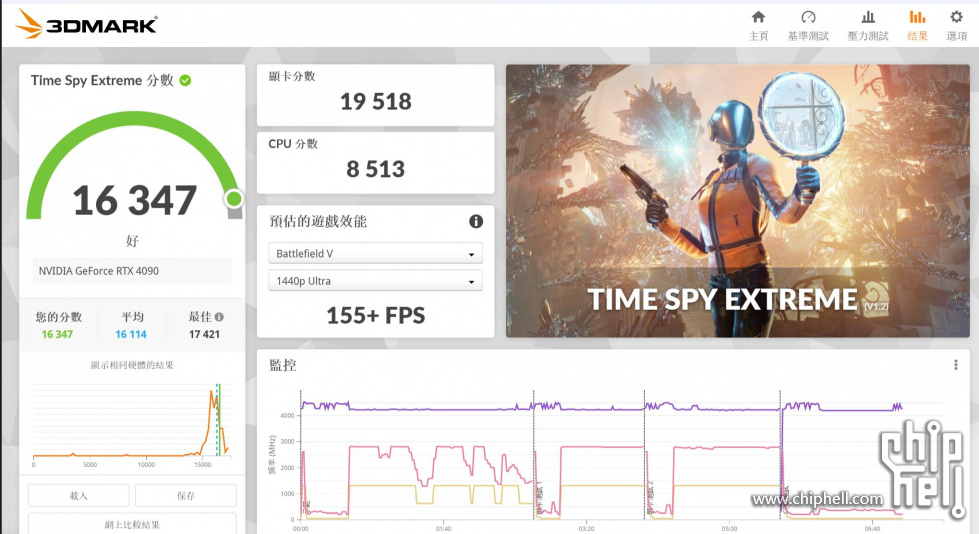This screenshot has width=979, height=534.
Task: Click the best score 17 421
Action: click(x=204, y=334)
